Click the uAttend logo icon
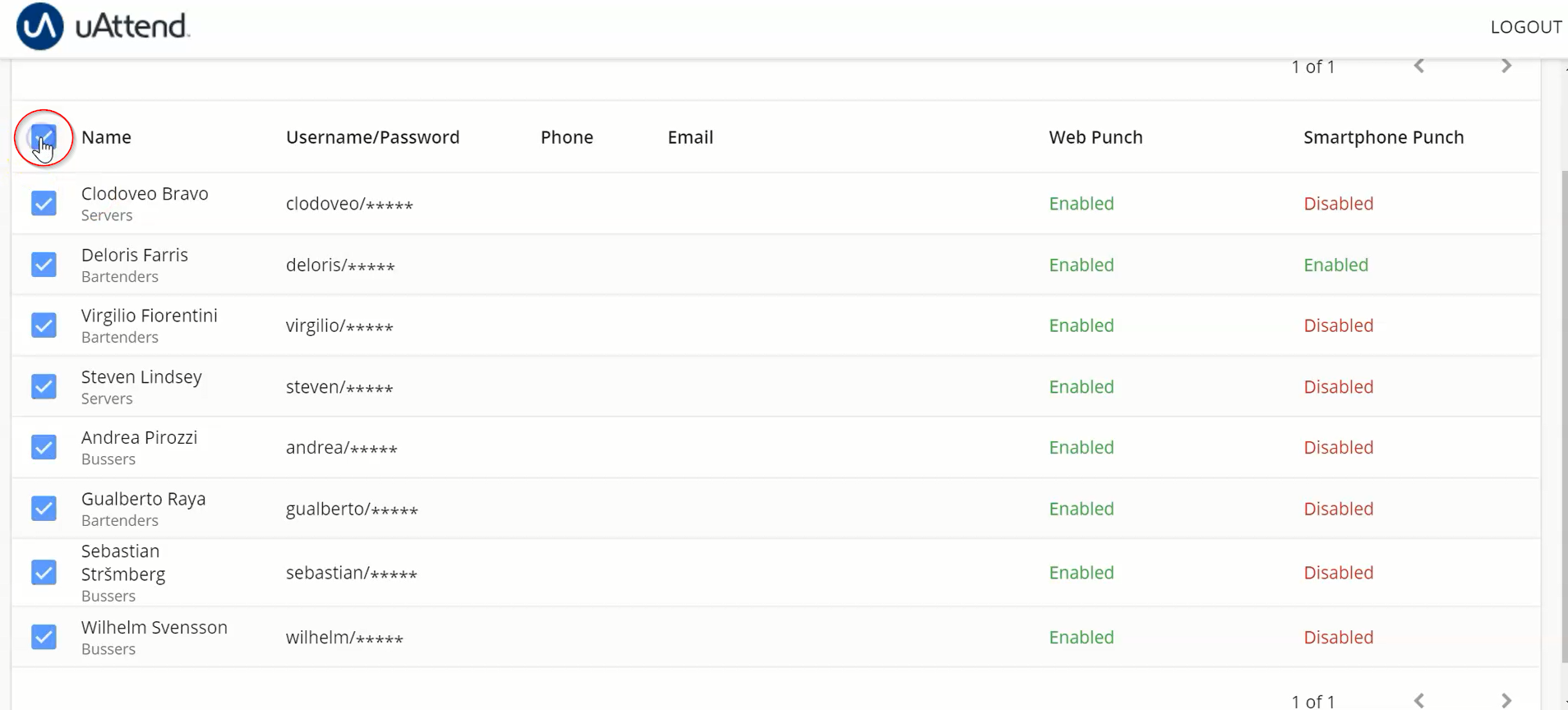 (39, 26)
